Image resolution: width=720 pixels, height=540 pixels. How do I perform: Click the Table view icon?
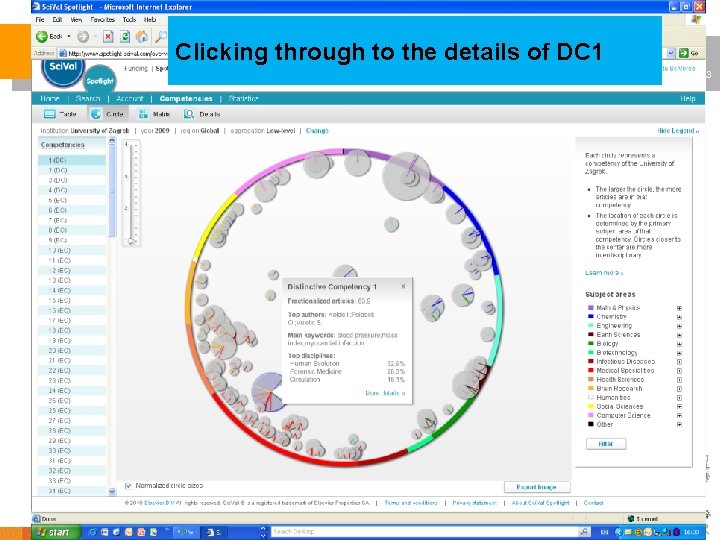(x=50, y=114)
